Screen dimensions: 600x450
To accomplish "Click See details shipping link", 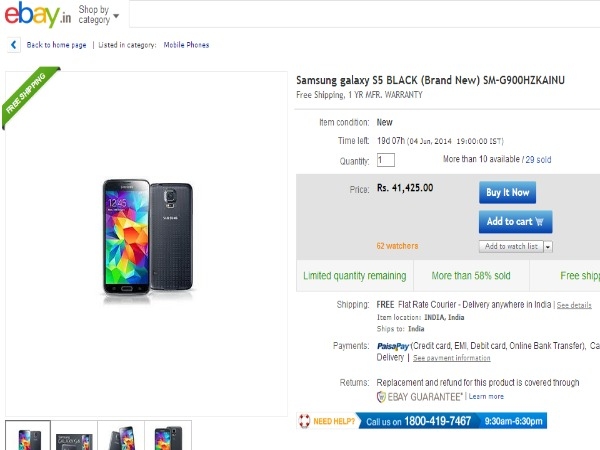I will coord(574,305).
